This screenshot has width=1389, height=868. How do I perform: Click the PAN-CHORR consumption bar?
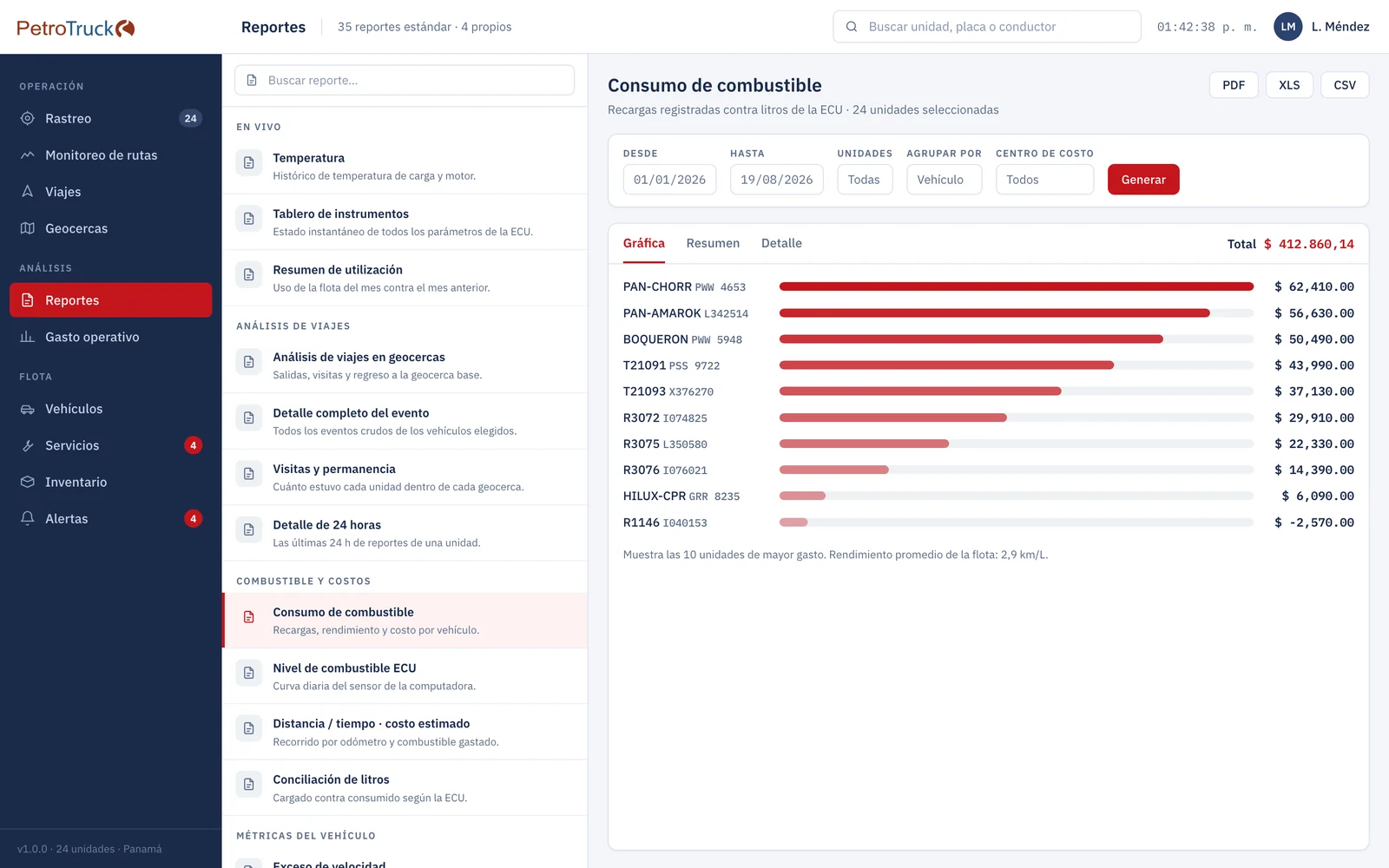tap(1017, 286)
